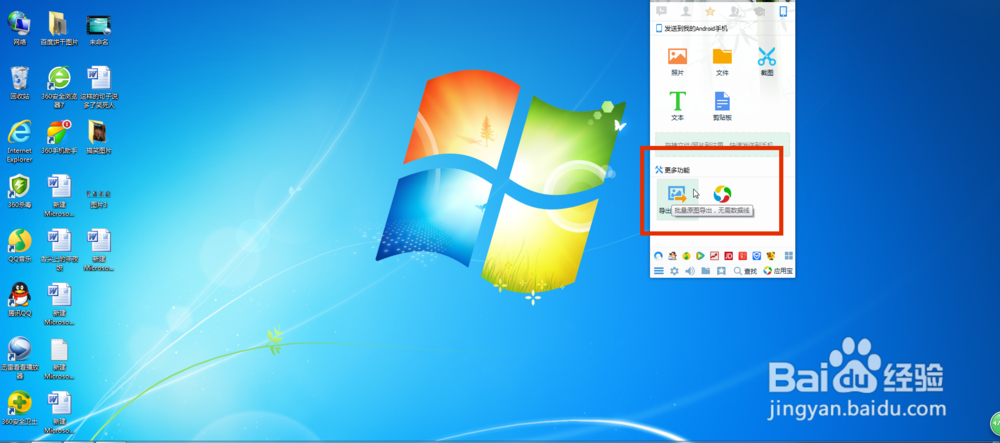Launch 360安全卫士 desktop shortcut
Viewport: 1000px width, 443px height.
[x=20, y=409]
